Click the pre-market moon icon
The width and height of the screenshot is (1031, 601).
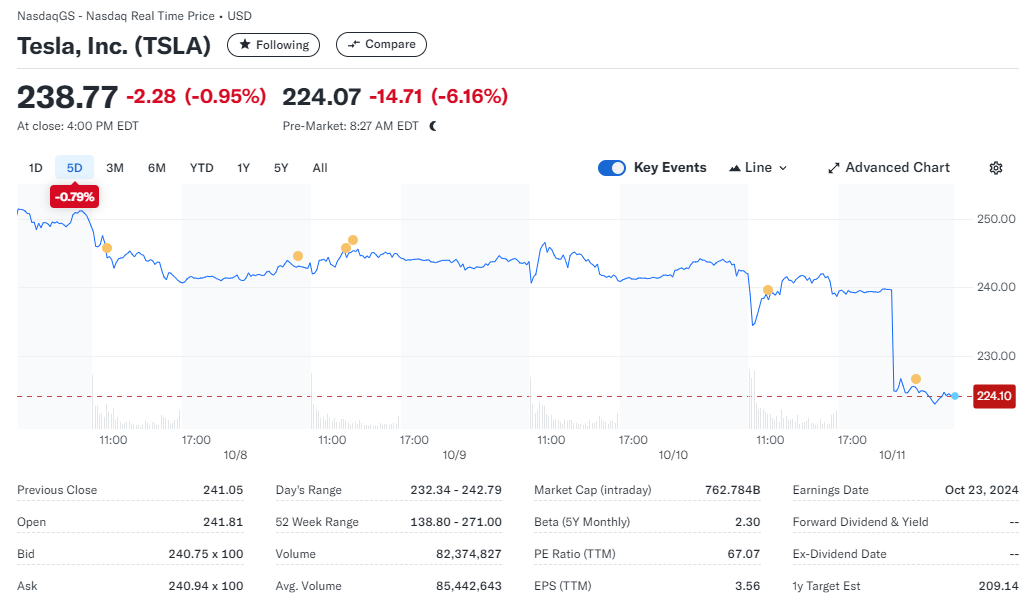click(x=433, y=126)
